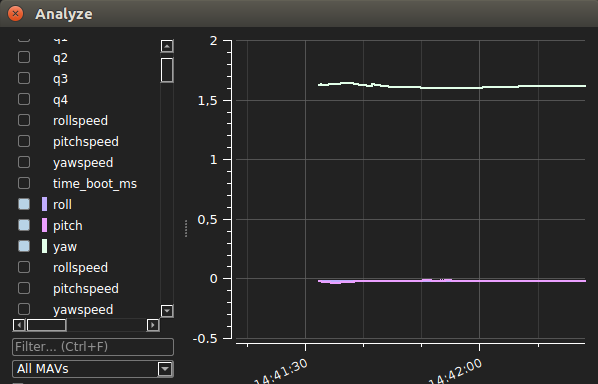Enable the q2 checkbox
The width and height of the screenshot is (598, 384).
[x=24, y=57]
